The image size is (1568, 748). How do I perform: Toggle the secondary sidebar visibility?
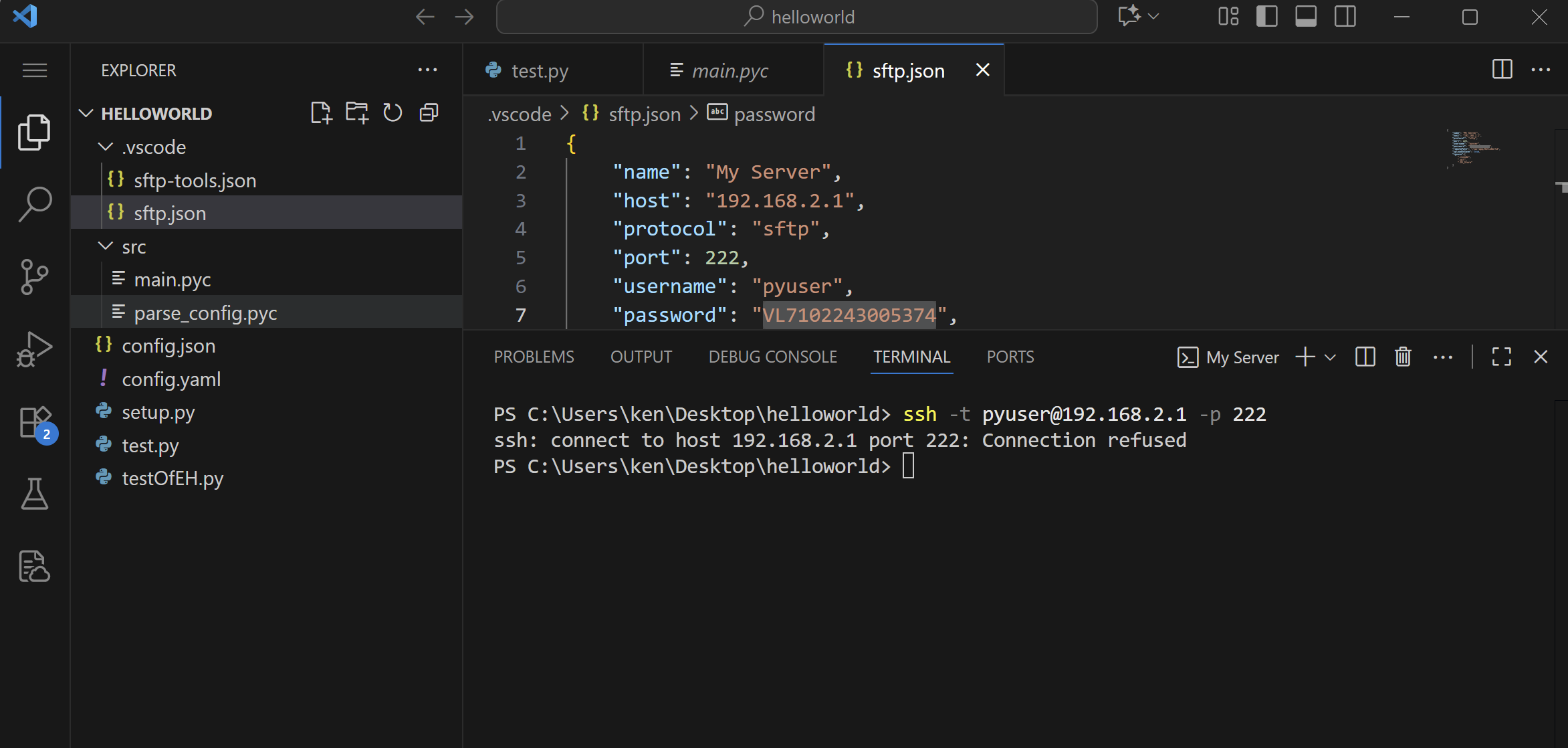coord(1344,16)
